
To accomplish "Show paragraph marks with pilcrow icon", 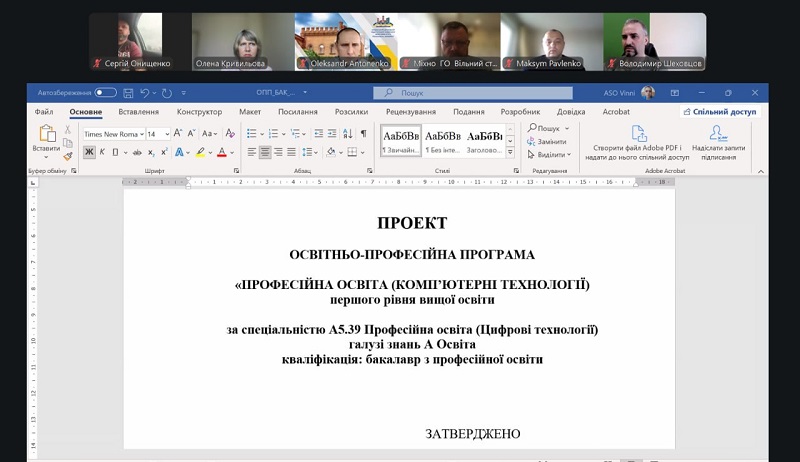I will pyautogui.click(x=363, y=133).
